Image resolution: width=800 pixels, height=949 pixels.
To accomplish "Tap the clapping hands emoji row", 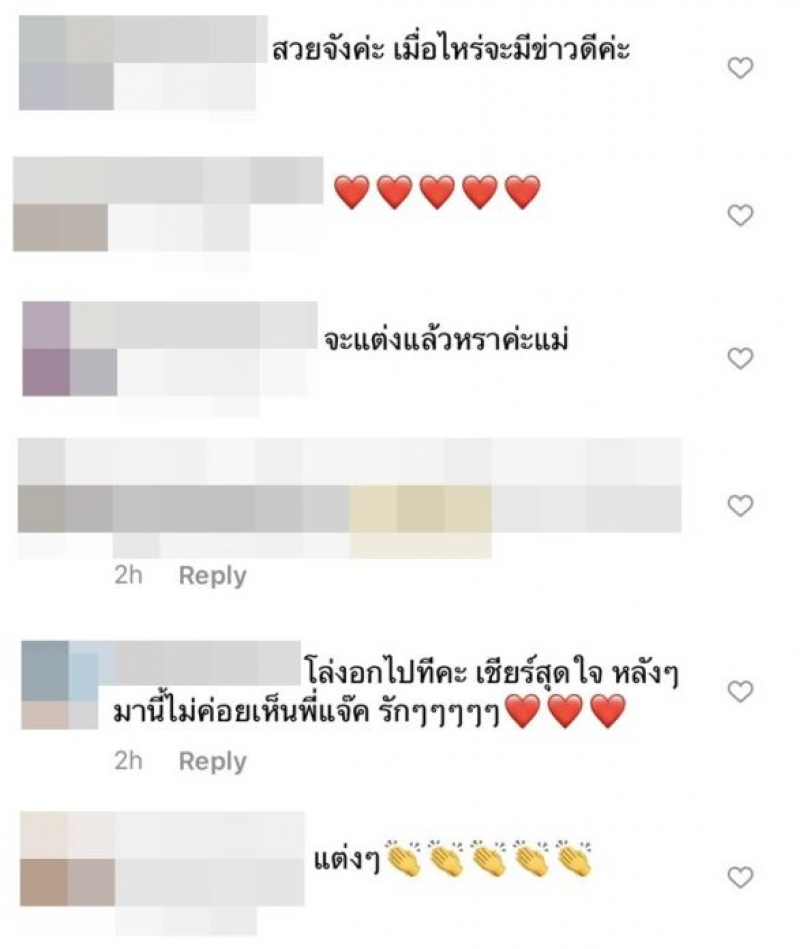I will tap(488, 858).
